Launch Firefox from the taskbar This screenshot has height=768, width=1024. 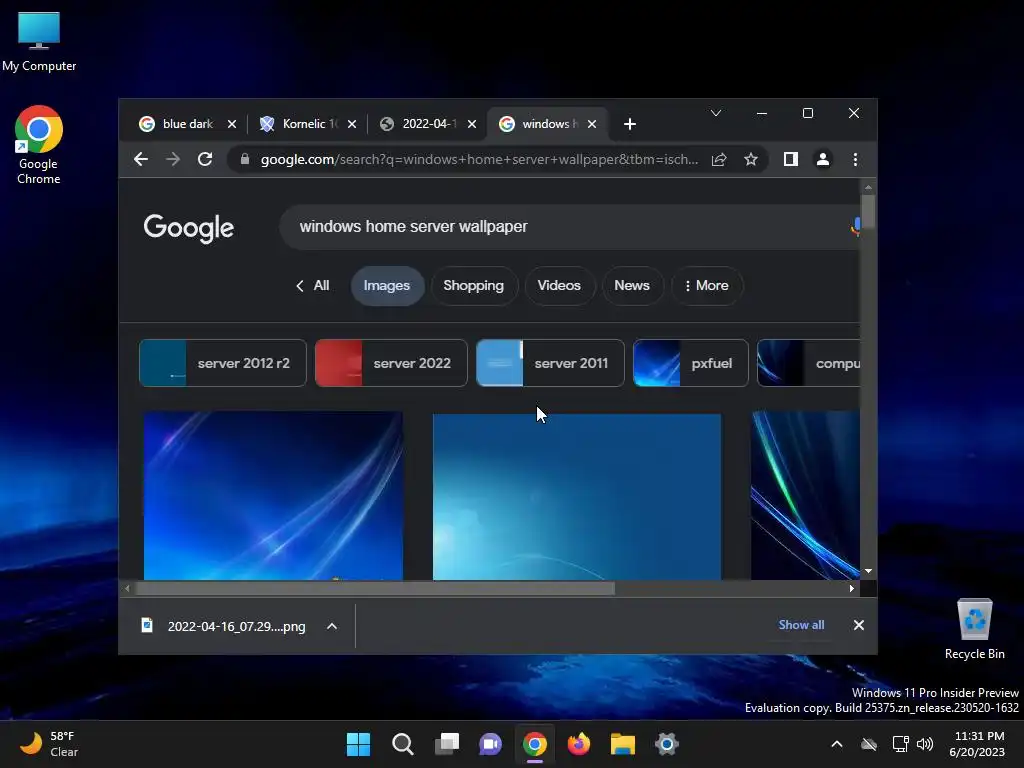coord(579,744)
